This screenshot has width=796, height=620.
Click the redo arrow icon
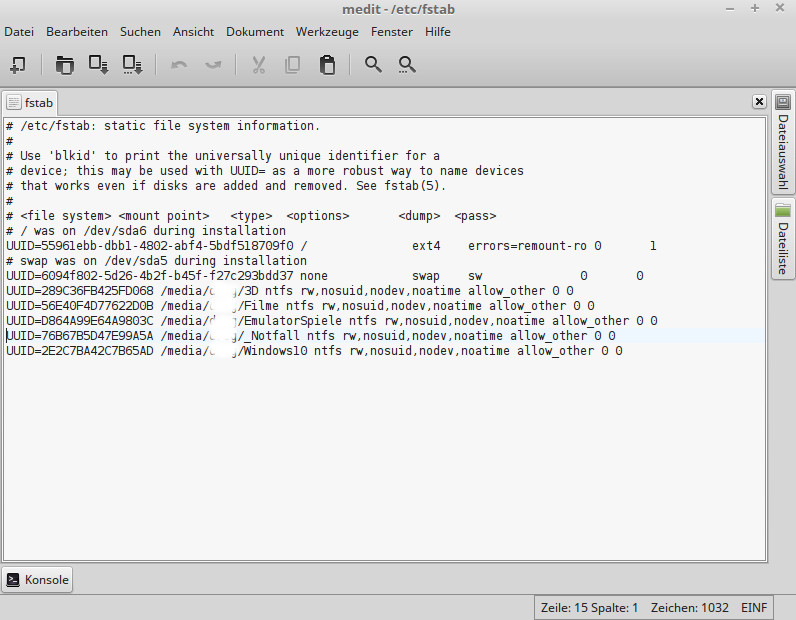213,65
